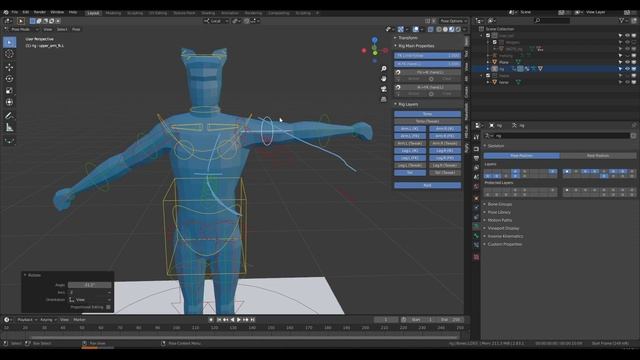640x360 pixels.
Task: Switch to the Animation workspace tab
Action: (x=230, y=13)
